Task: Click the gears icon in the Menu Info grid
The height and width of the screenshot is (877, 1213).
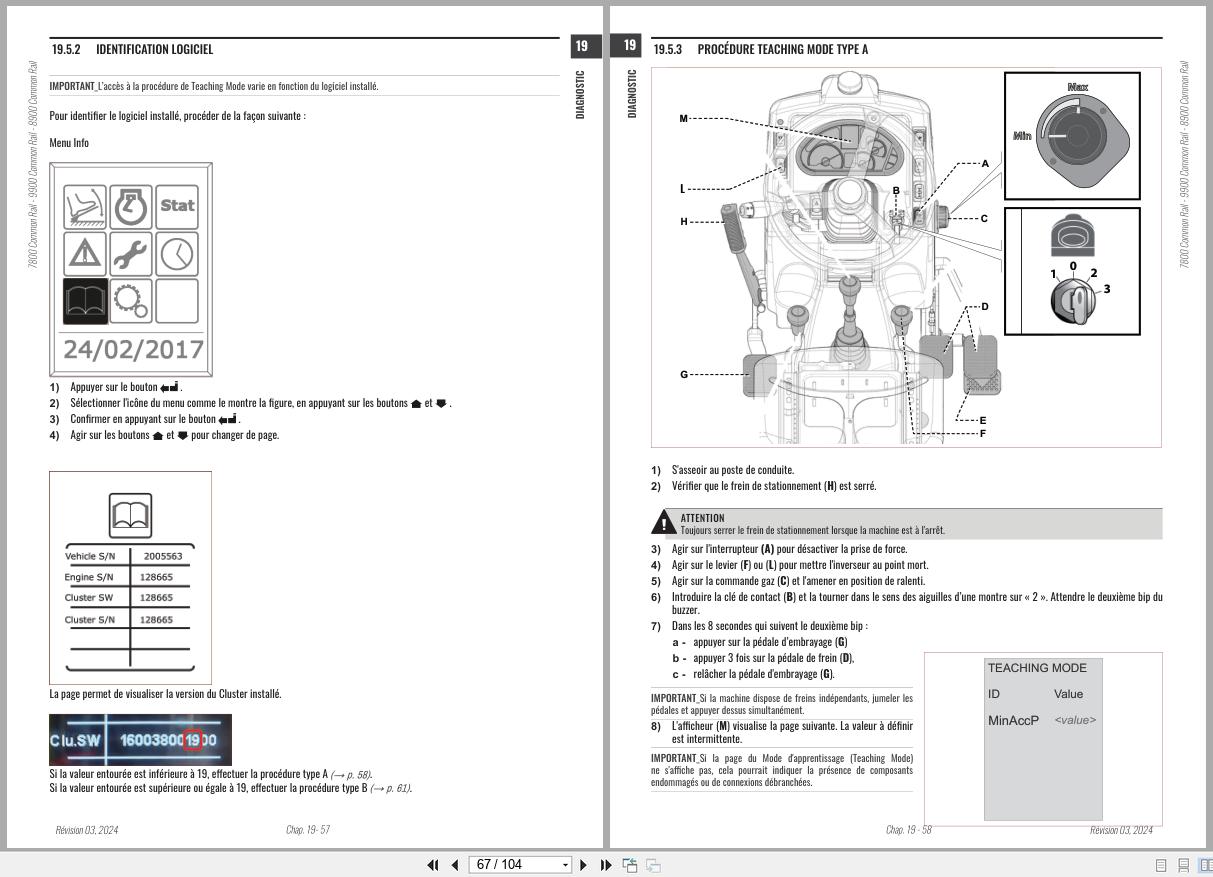Action: (129, 302)
